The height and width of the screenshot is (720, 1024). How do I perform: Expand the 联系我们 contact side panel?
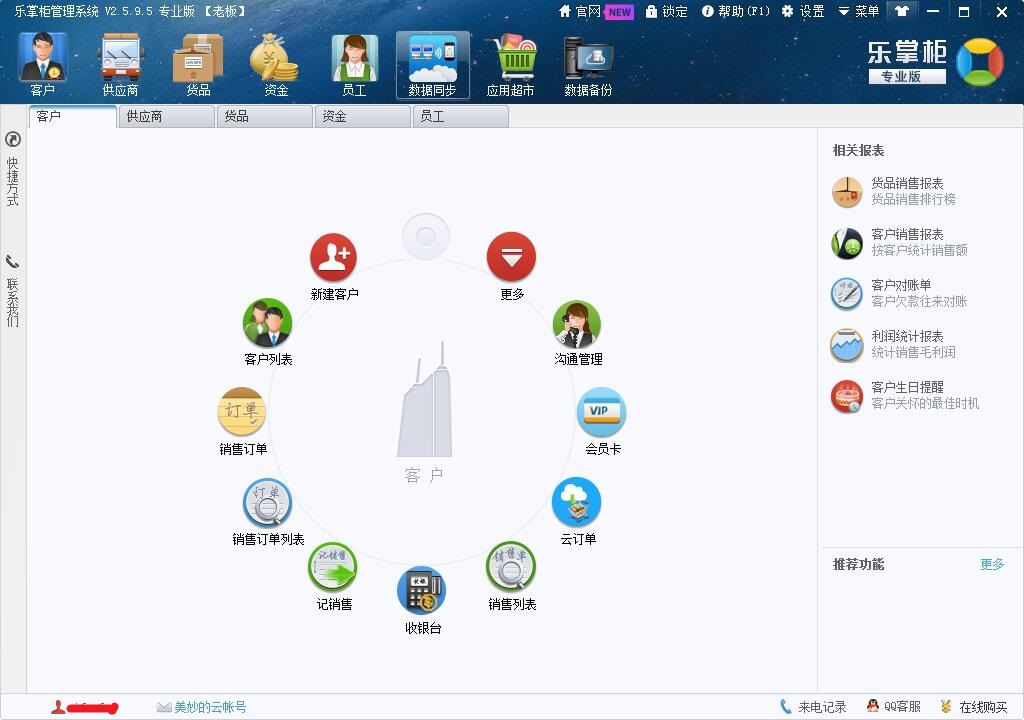(x=12, y=291)
